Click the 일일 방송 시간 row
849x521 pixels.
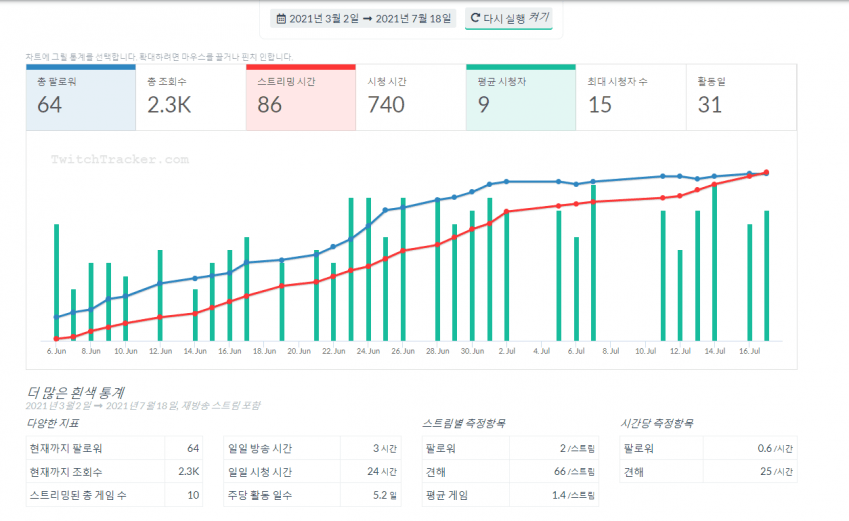click(x=312, y=448)
